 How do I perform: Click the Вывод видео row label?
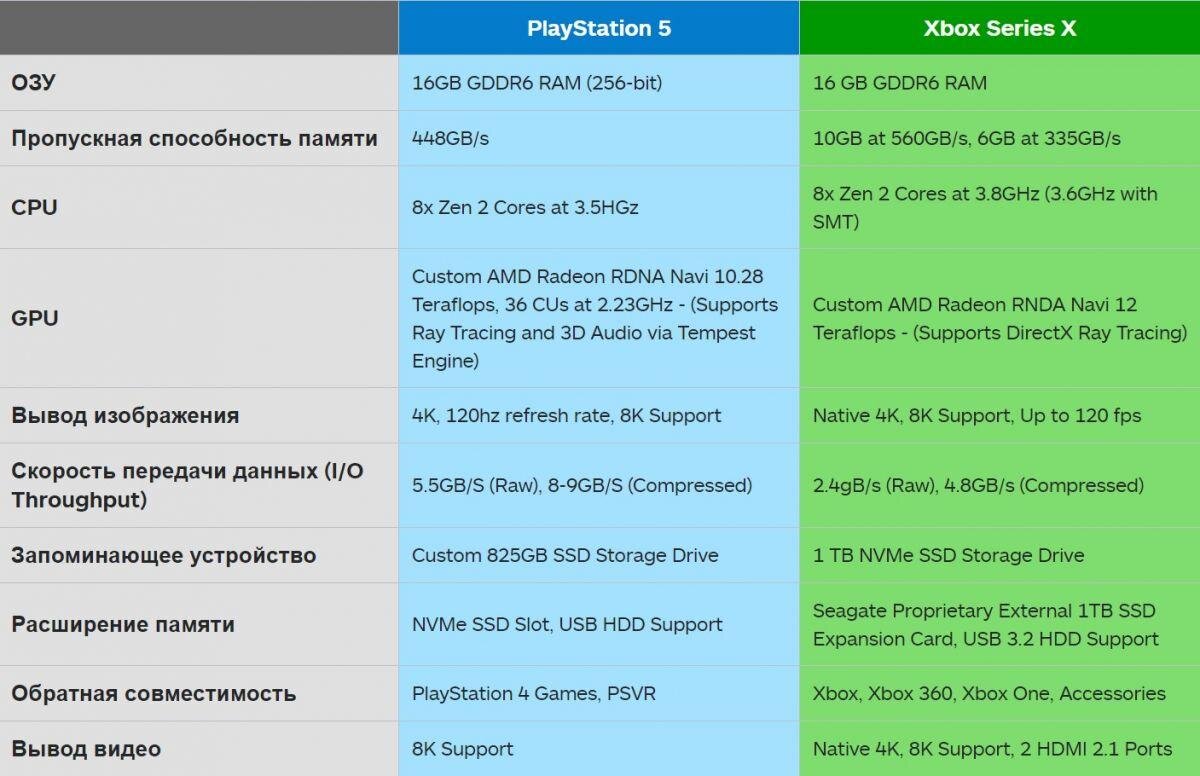pos(86,749)
